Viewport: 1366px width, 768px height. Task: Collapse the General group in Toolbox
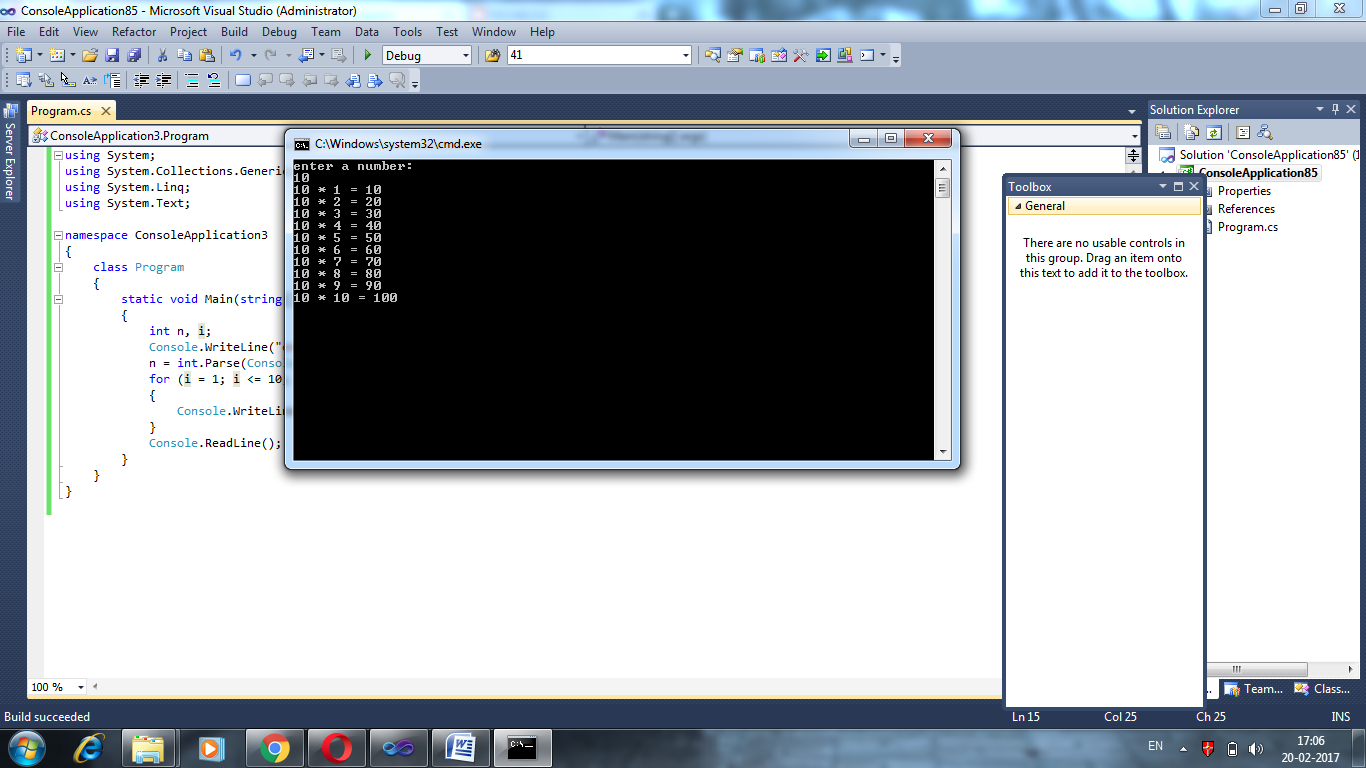1017,206
